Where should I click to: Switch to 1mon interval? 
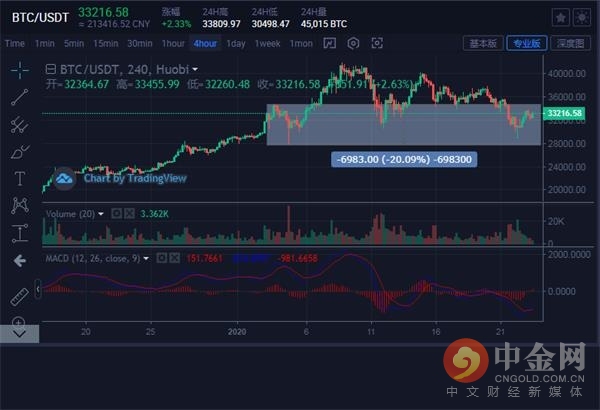301,44
